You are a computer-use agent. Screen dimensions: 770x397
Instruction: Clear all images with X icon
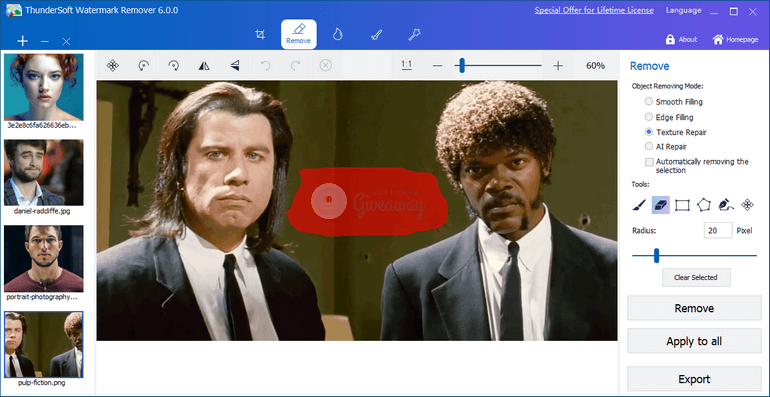click(x=66, y=42)
